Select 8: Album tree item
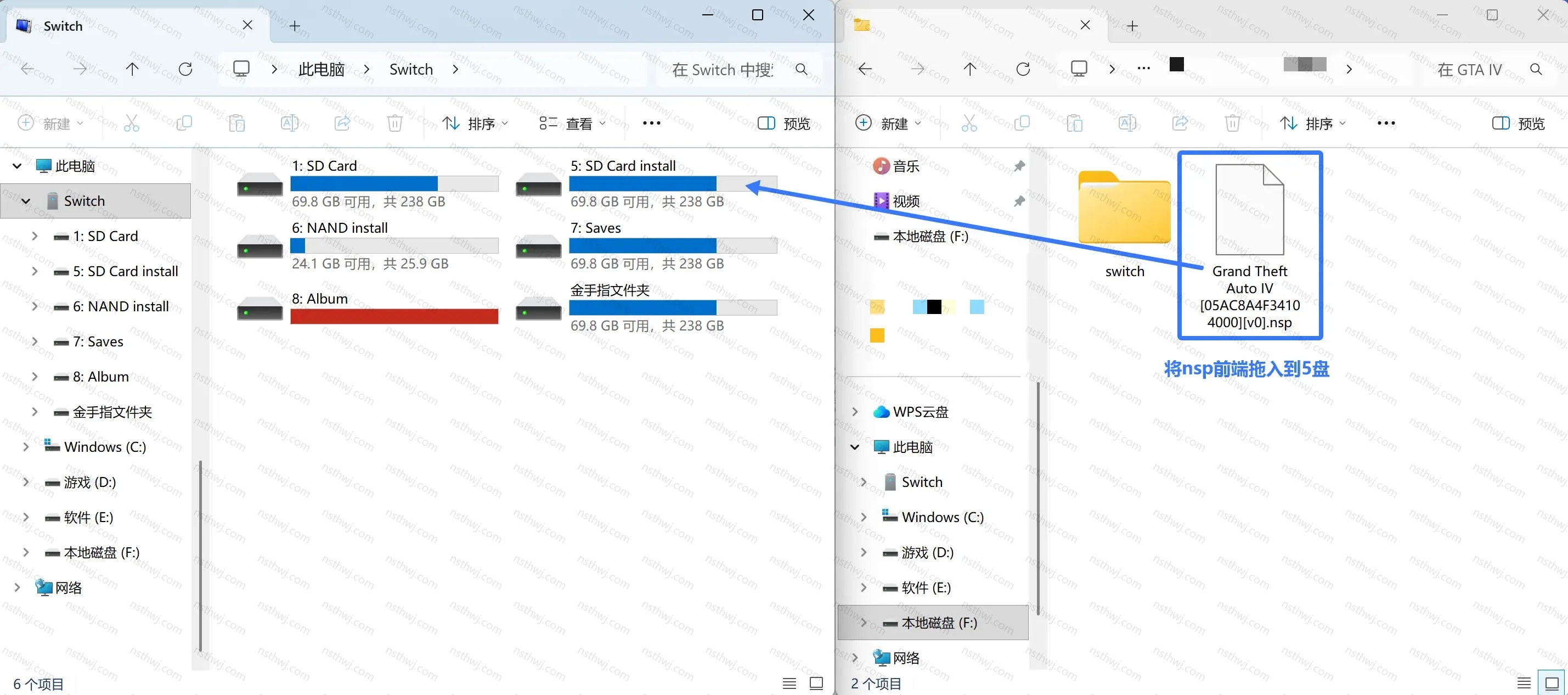 100,377
